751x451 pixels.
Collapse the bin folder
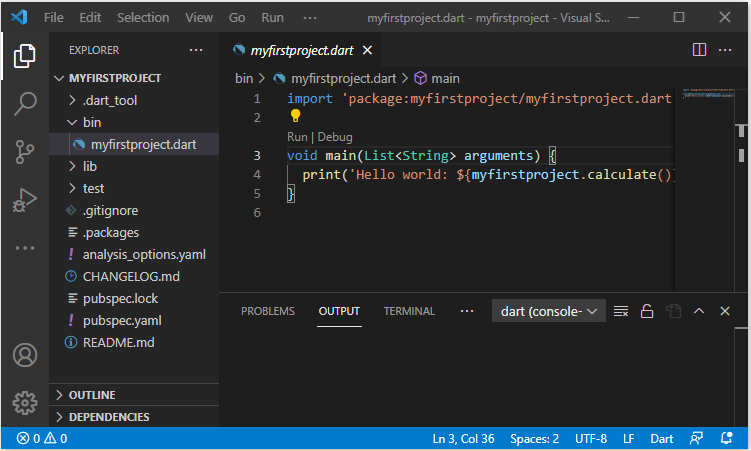(91, 123)
